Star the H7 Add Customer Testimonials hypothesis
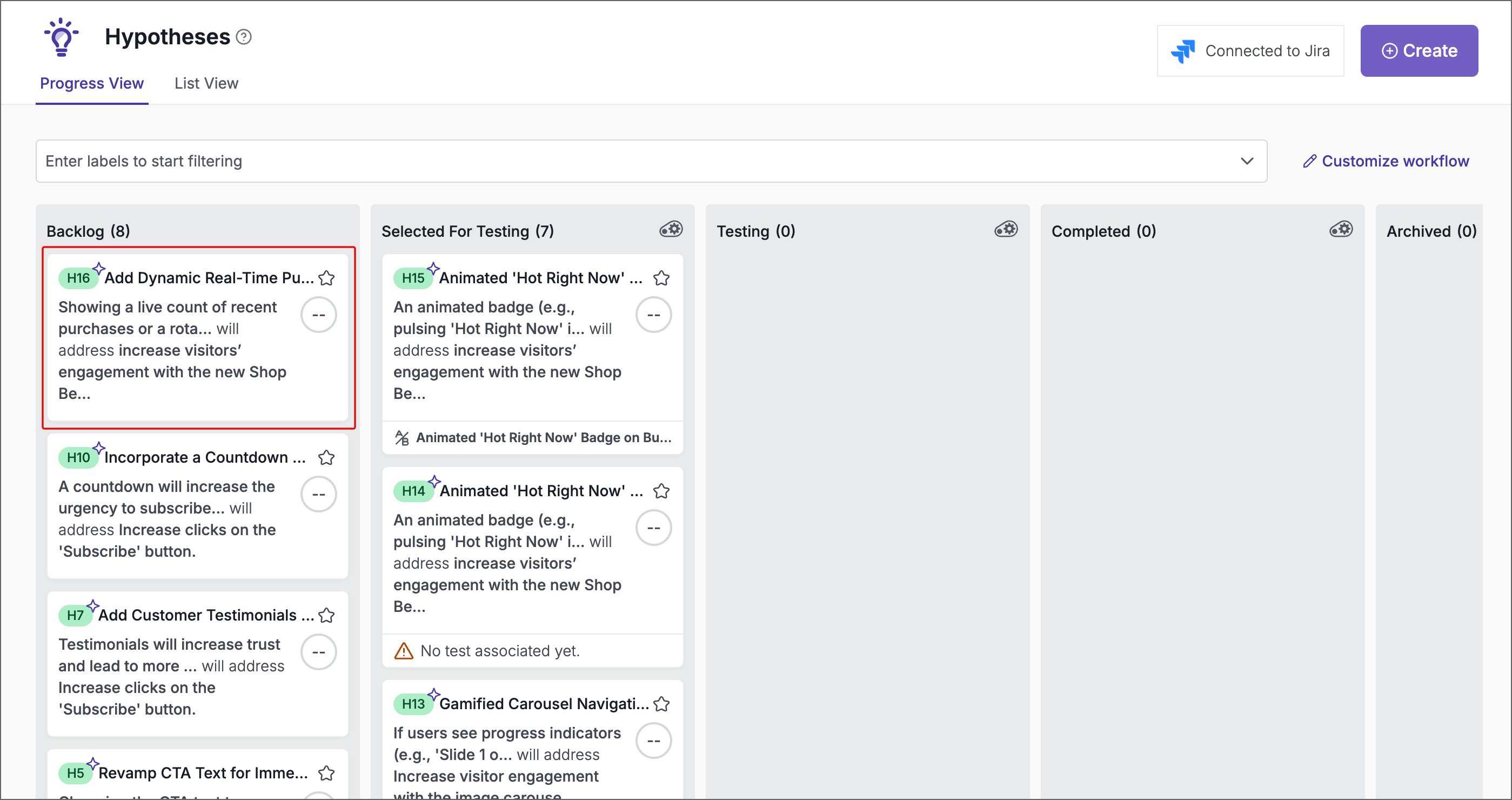Screen dimensions: 1512x800 click(326, 615)
